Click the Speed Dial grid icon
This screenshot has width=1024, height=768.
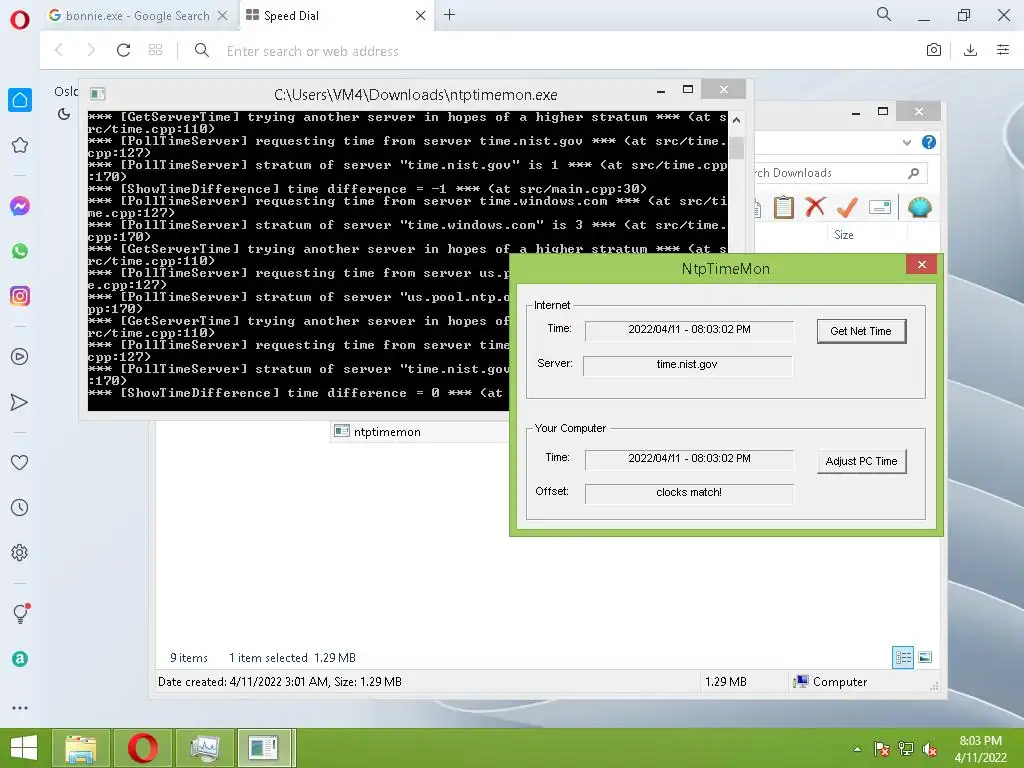click(155, 50)
